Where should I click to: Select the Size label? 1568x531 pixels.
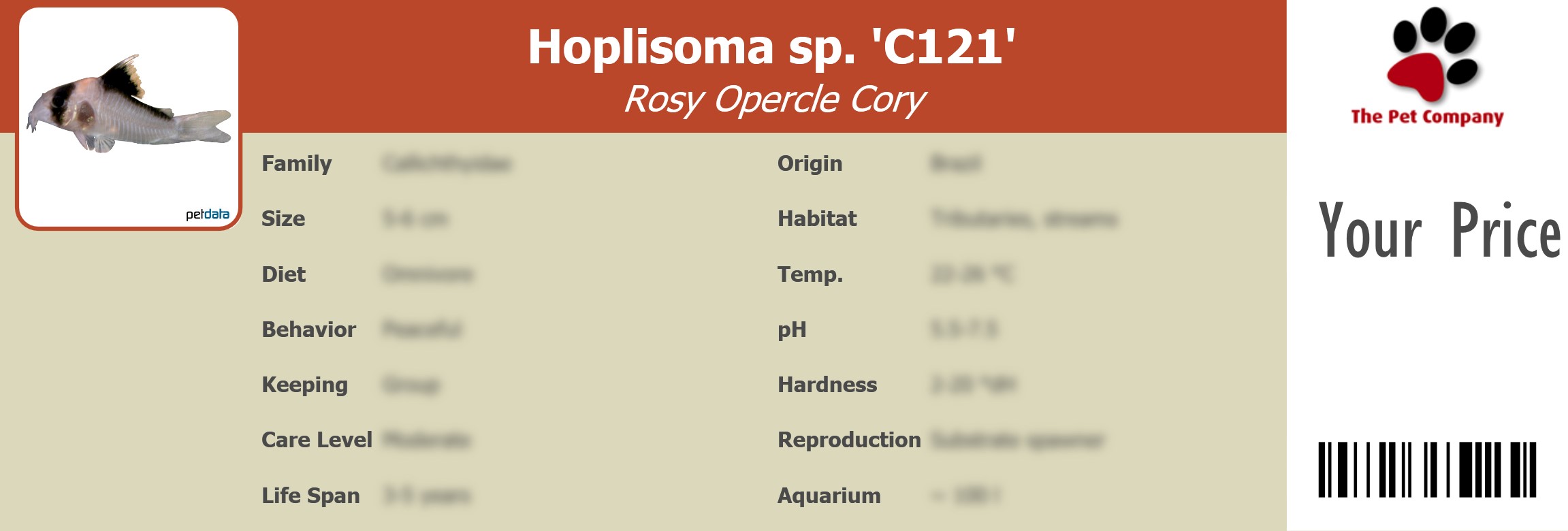click(283, 219)
